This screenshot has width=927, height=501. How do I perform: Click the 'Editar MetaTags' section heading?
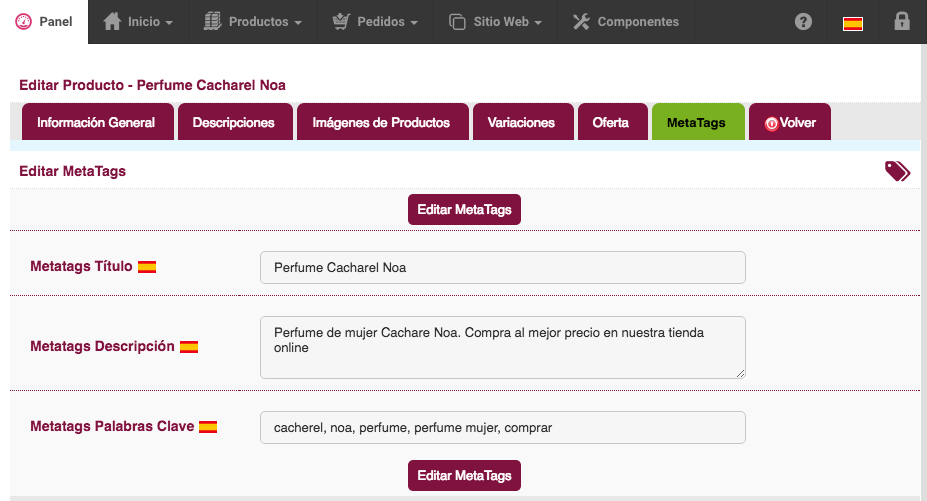coord(73,171)
